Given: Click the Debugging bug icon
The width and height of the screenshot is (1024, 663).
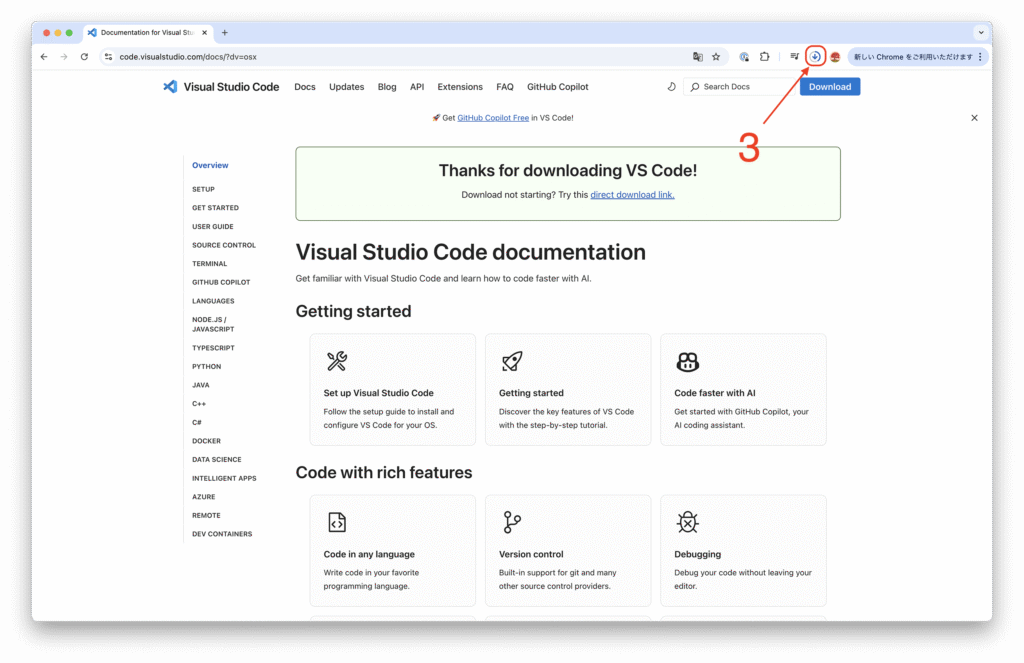Looking at the screenshot, I should tap(688, 523).
